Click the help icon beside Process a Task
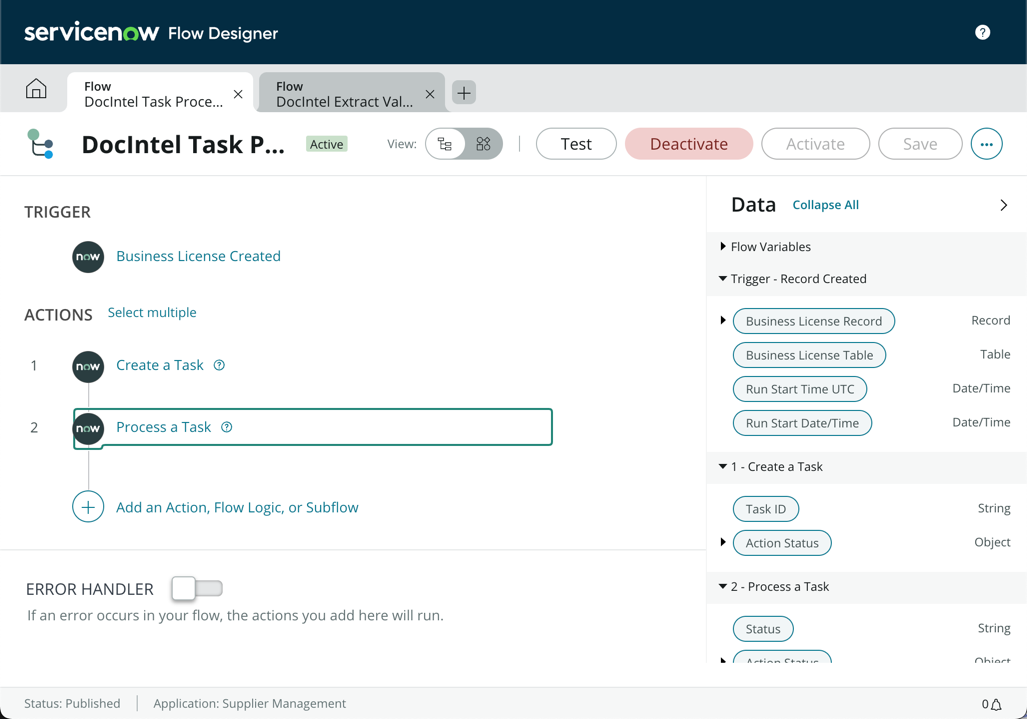Viewport: 1027px width, 719px height. click(x=227, y=428)
